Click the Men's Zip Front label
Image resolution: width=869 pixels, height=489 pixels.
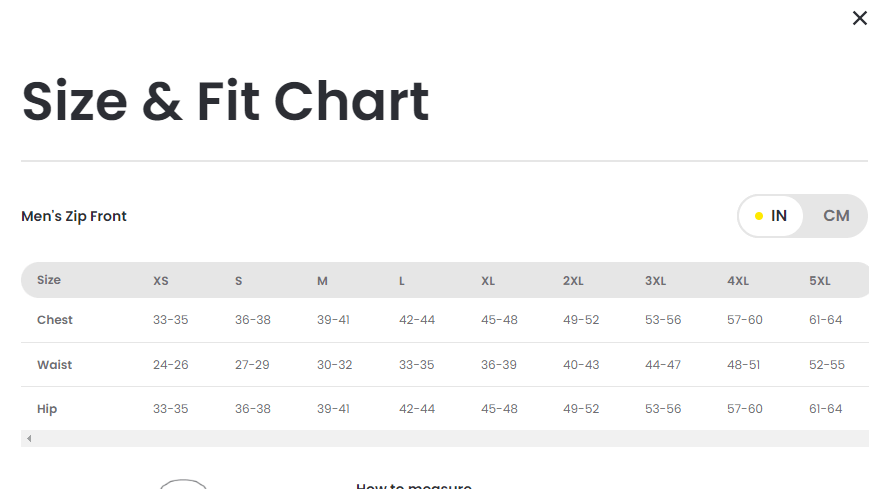pos(74,216)
